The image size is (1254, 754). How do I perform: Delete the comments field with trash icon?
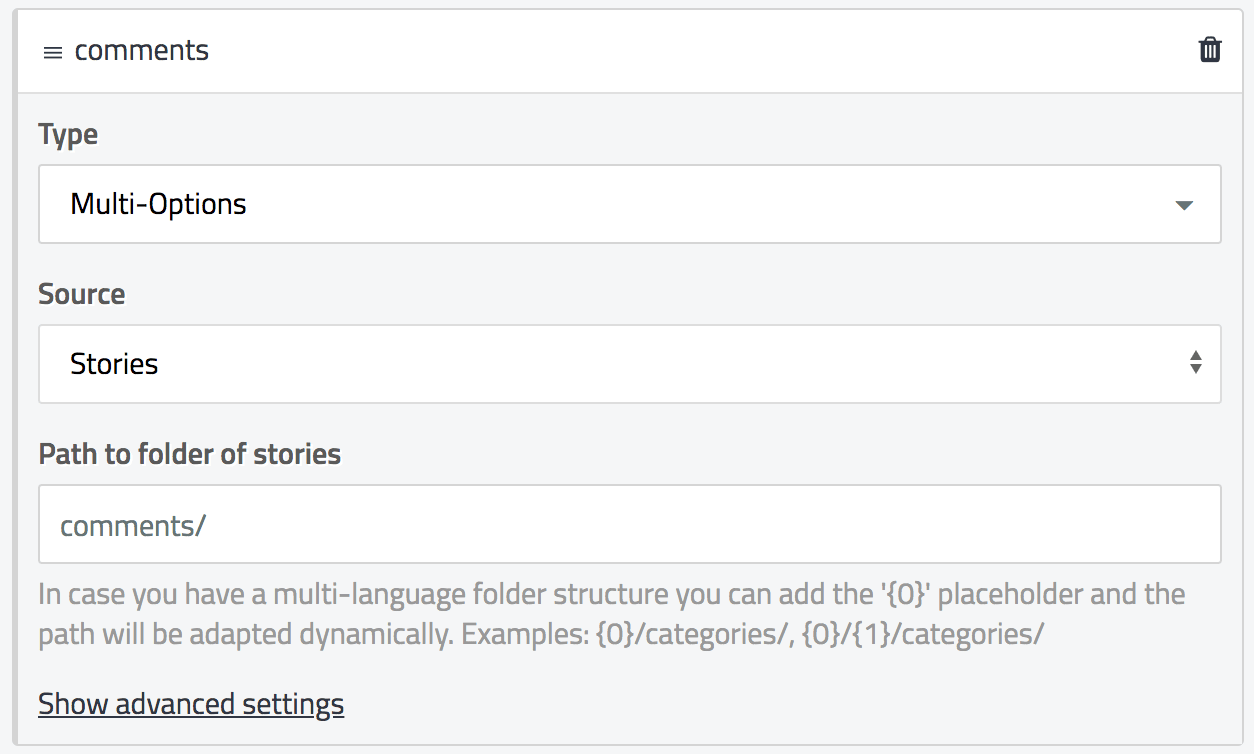coord(1210,50)
